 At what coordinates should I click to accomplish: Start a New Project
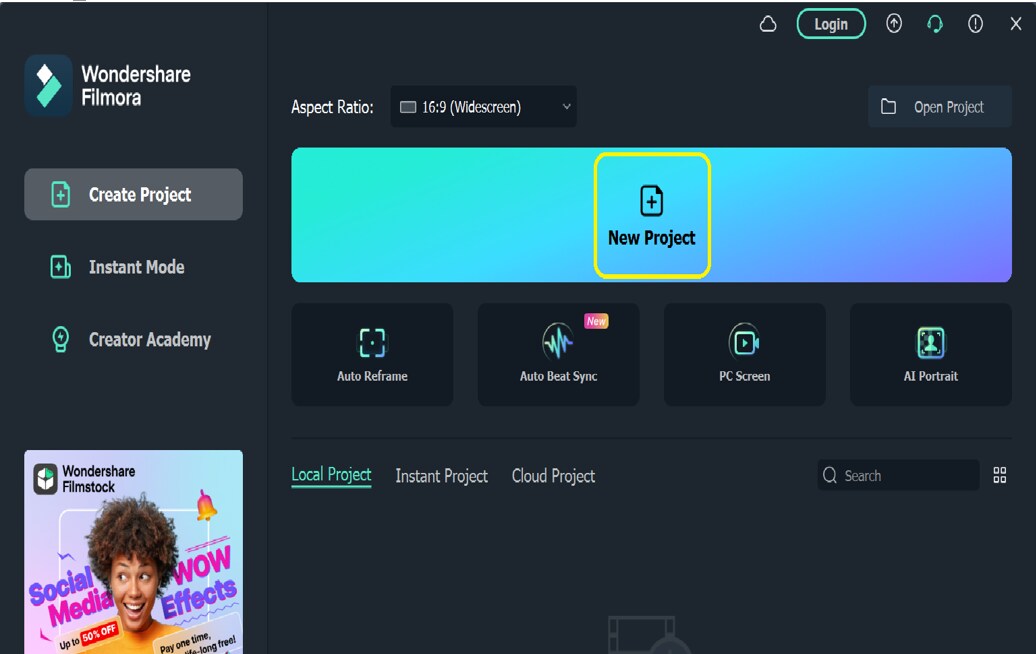pos(651,215)
